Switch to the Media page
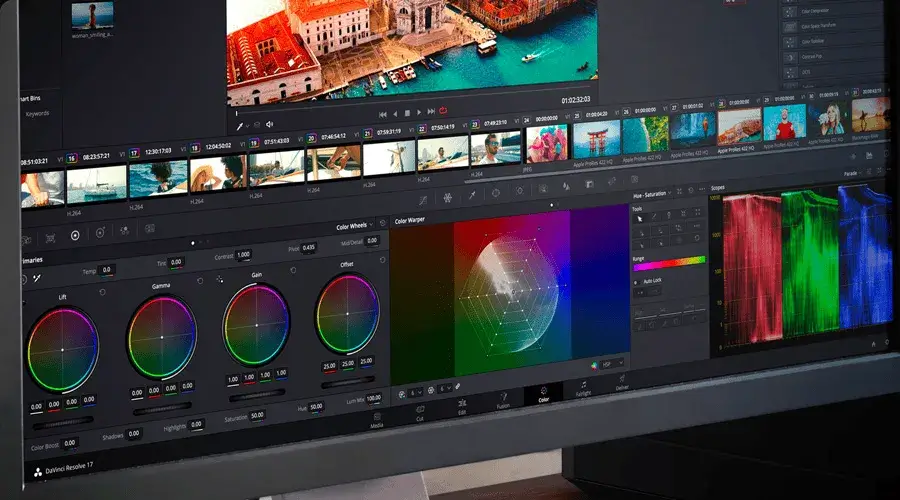900x500 pixels. coord(377,420)
